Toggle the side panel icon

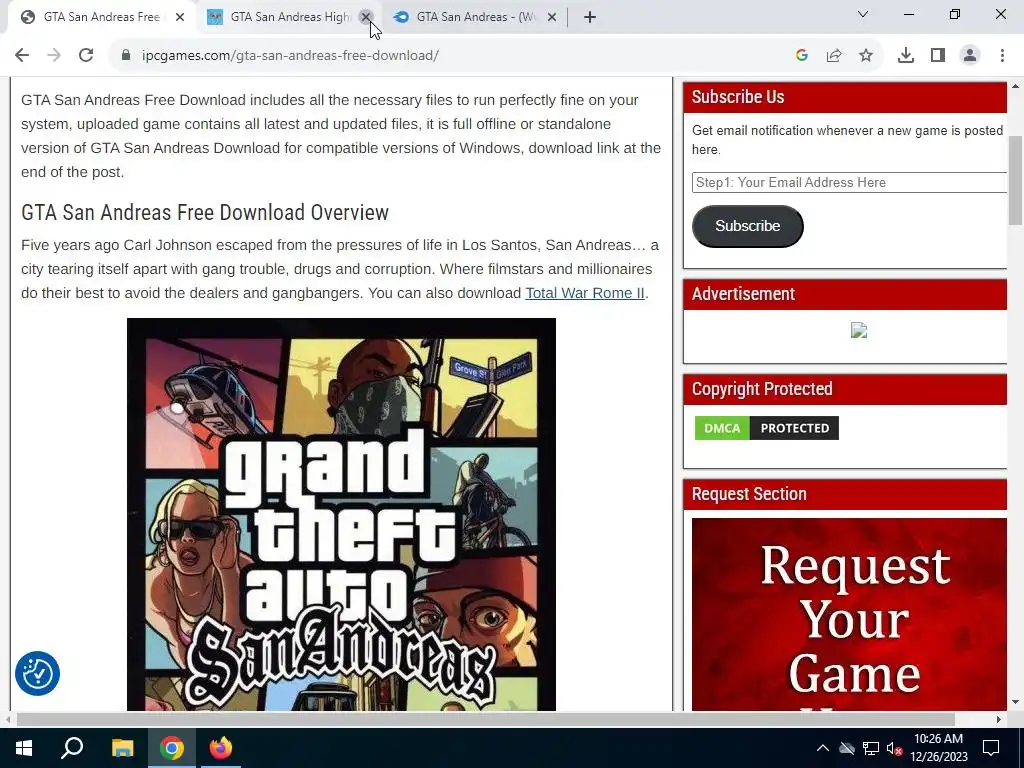point(938,56)
